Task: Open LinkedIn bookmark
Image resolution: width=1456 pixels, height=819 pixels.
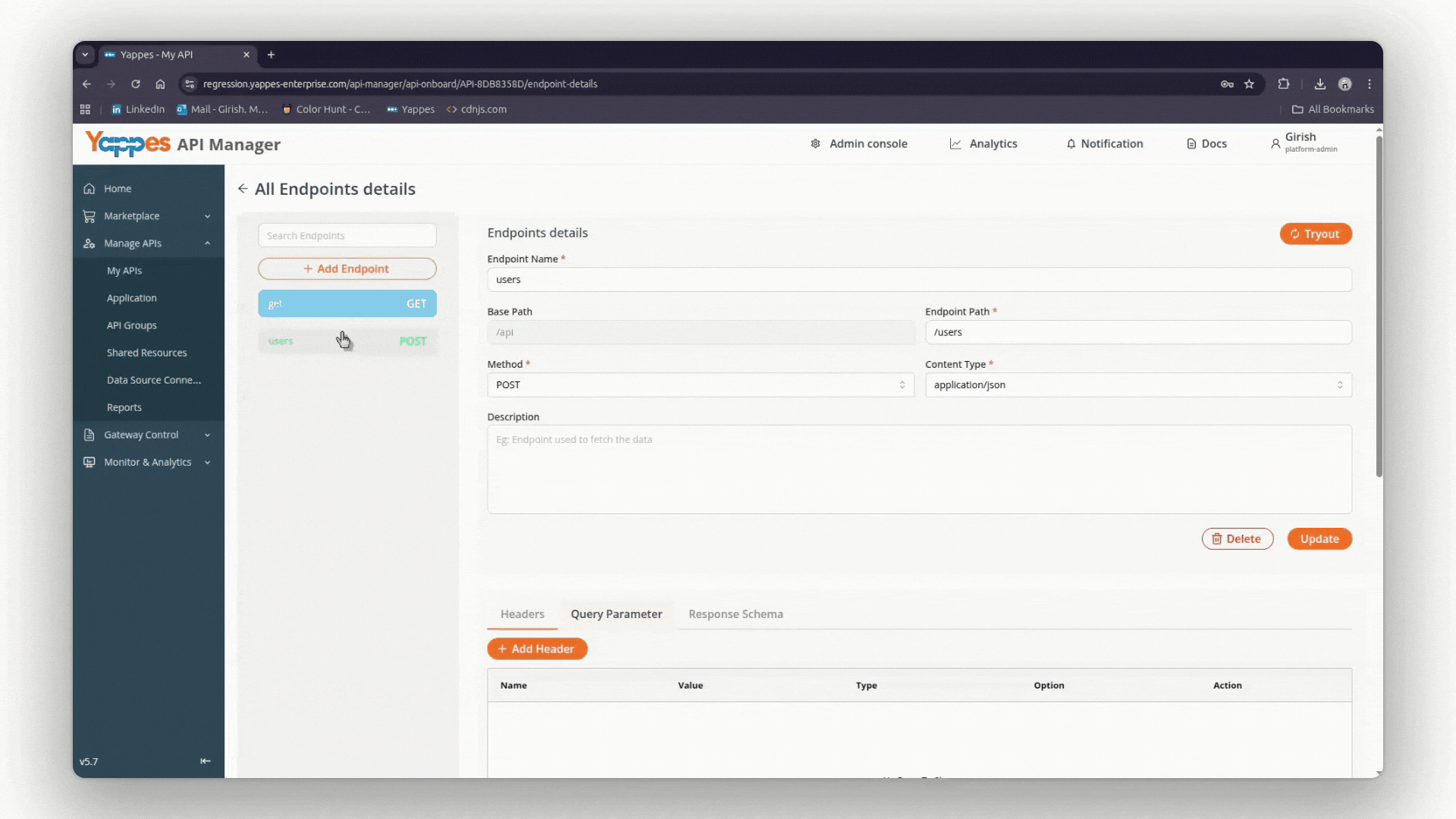Action: (x=138, y=109)
